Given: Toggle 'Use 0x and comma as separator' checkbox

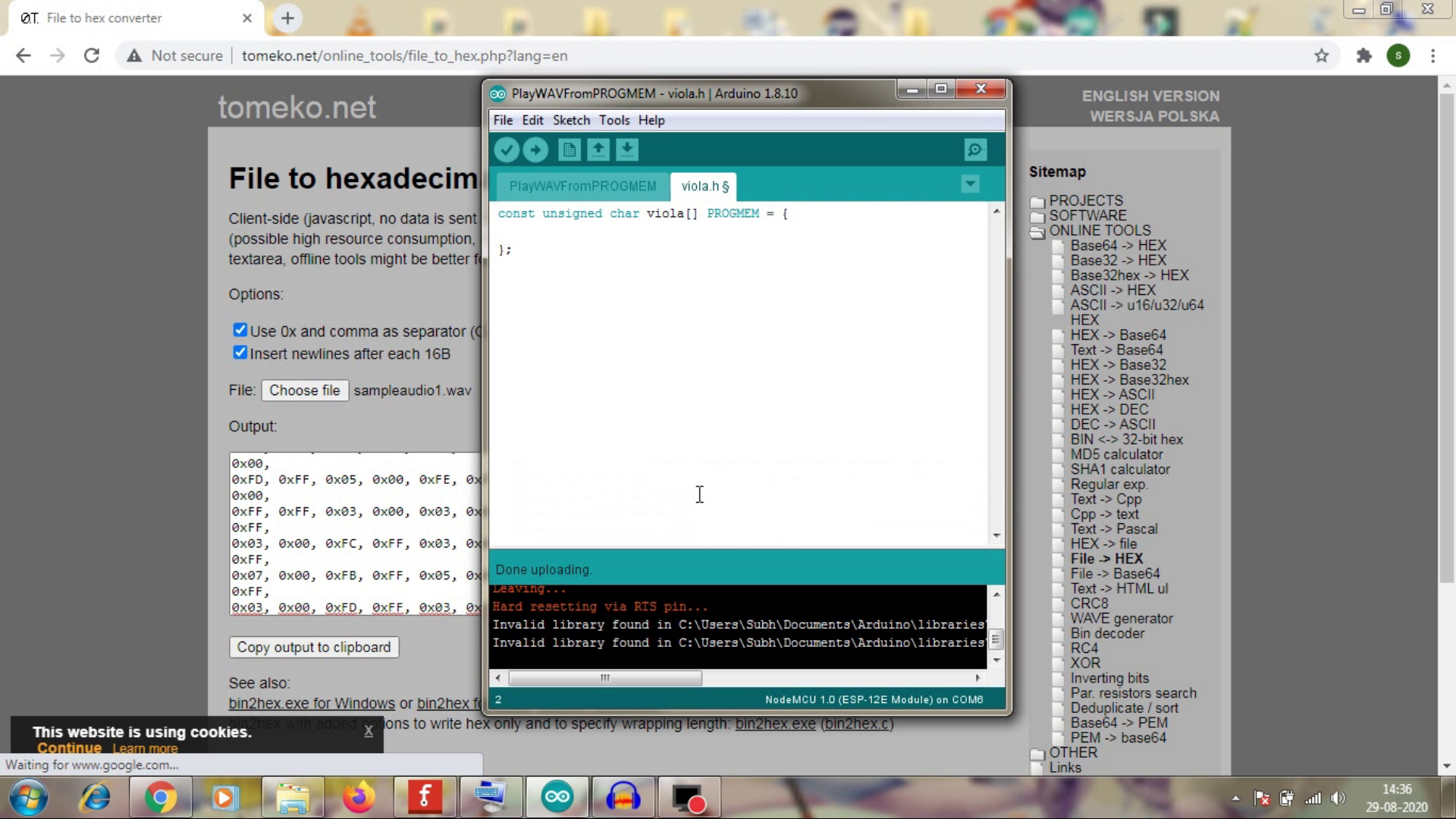Looking at the screenshot, I should pos(239,330).
